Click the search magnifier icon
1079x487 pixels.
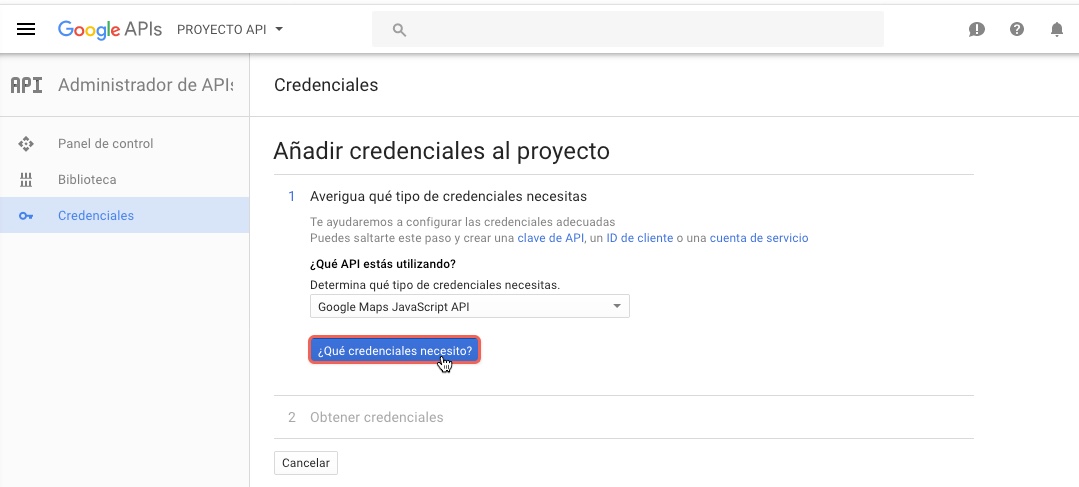(399, 30)
